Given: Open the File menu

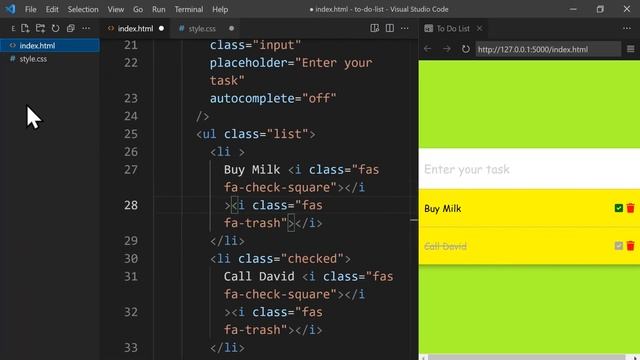Looking at the screenshot, I should coord(31,9).
